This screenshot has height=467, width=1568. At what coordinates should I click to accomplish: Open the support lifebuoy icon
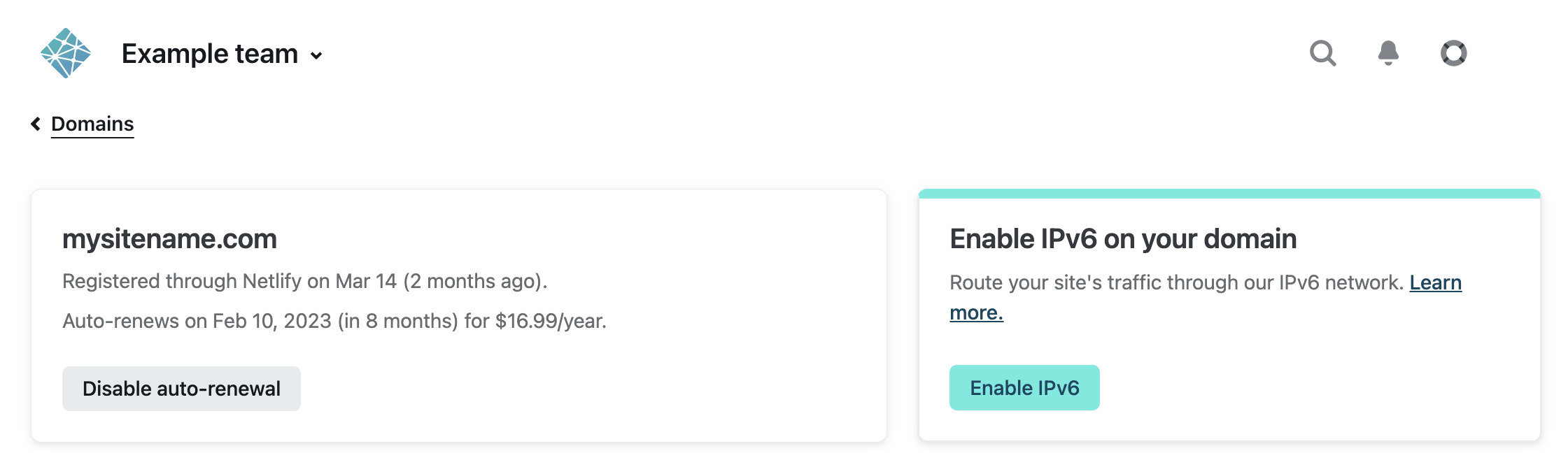1453,53
